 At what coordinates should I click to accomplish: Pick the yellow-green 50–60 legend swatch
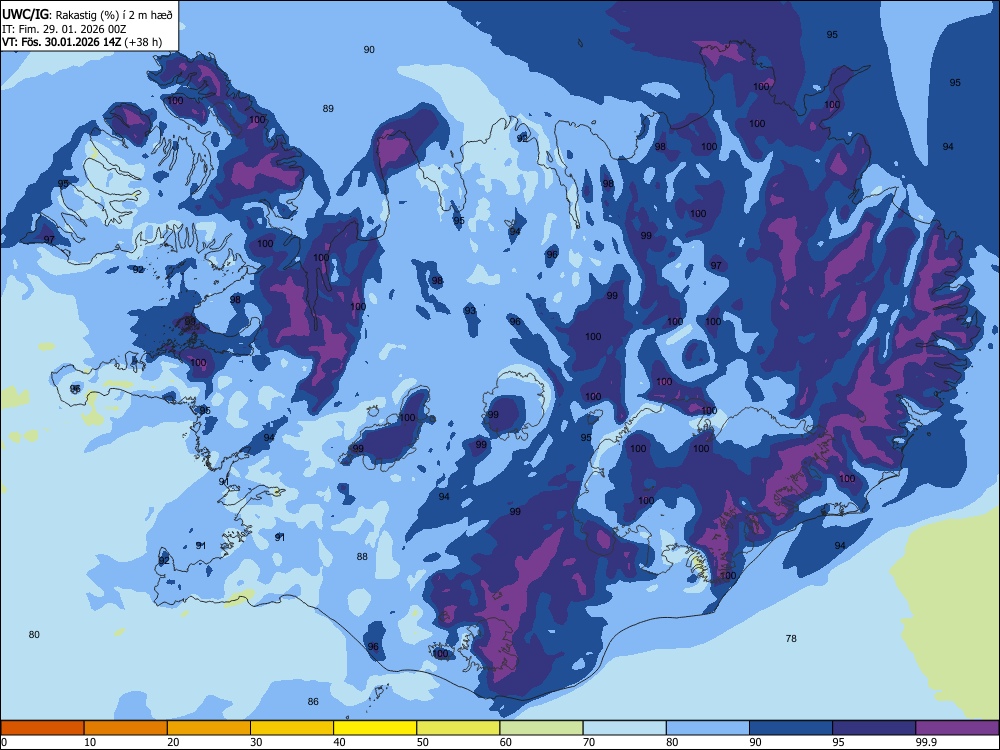(x=458, y=728)
